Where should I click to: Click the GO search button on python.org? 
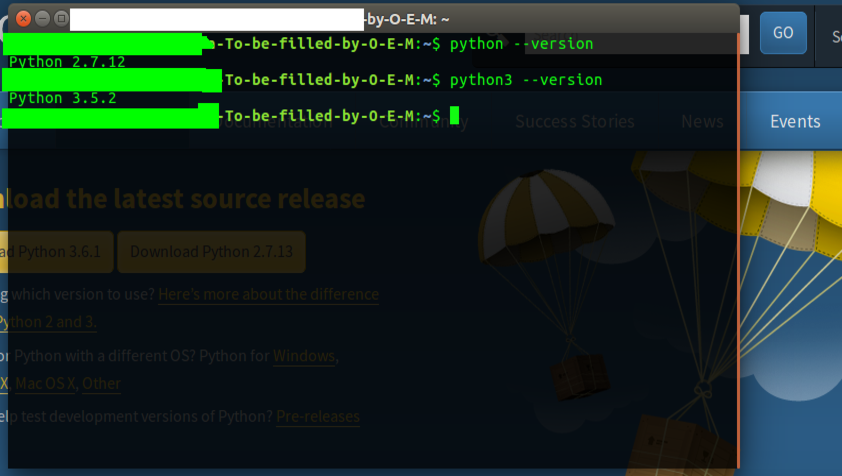783,33
